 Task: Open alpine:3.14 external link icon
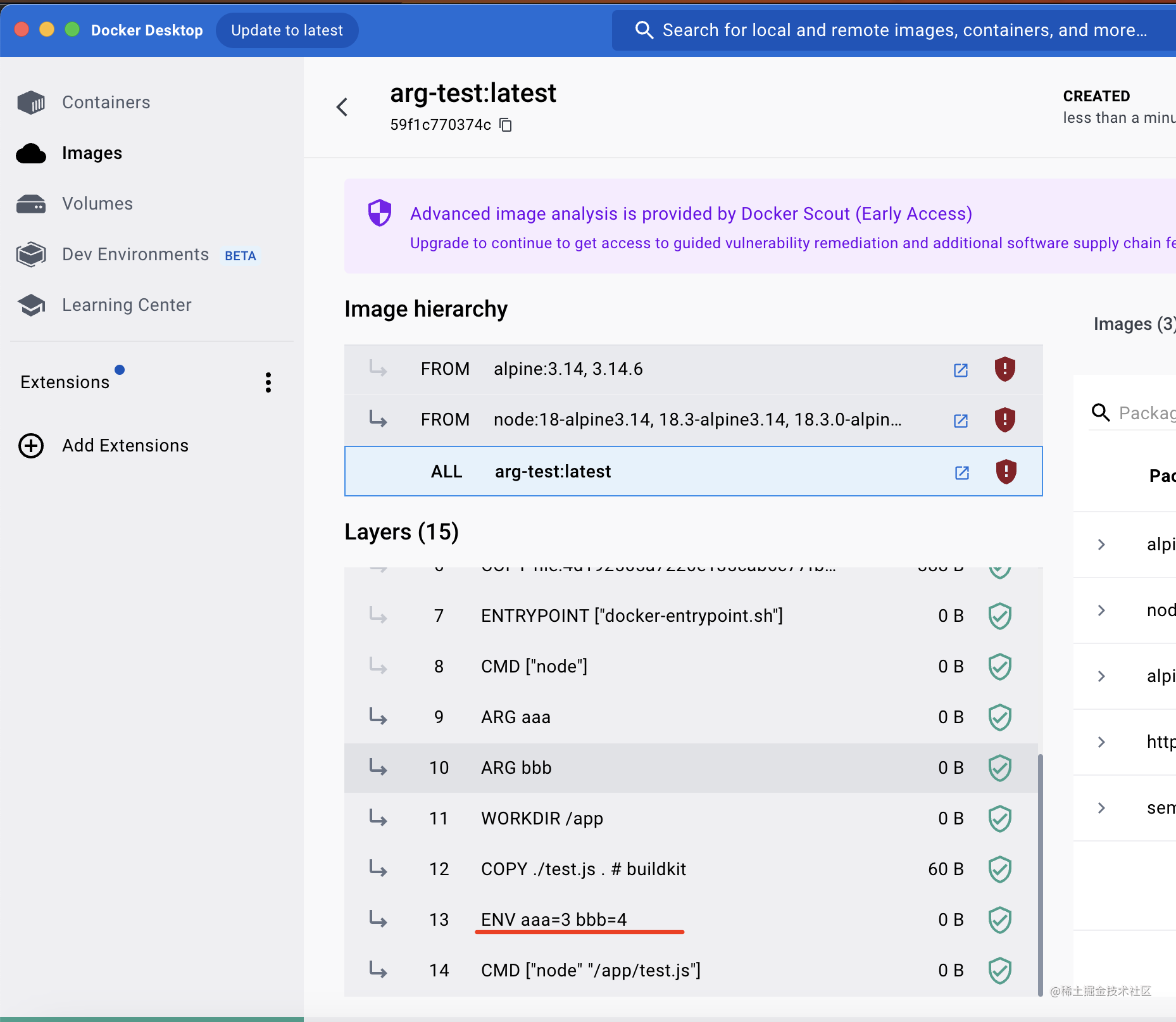(x=961, y=370)
